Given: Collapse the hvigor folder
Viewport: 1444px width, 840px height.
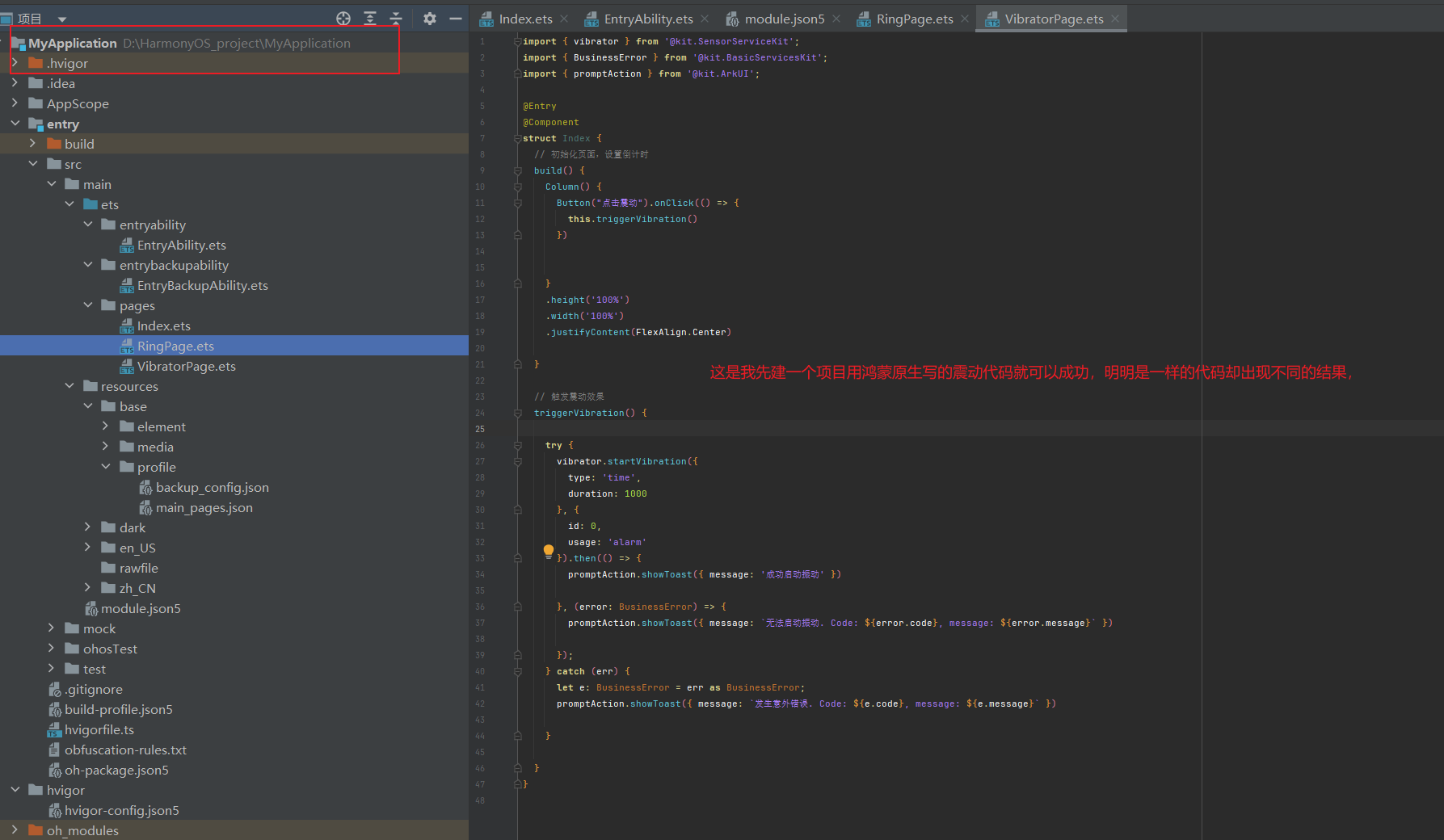Looking at the screenshot, I should pos(15,790).
